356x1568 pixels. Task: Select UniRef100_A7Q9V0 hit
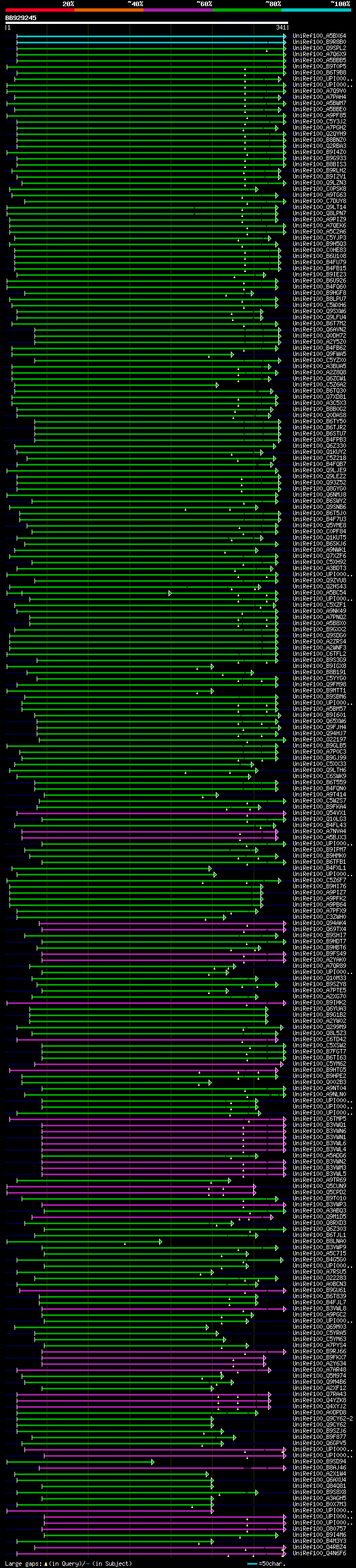(x=319, y=91)
